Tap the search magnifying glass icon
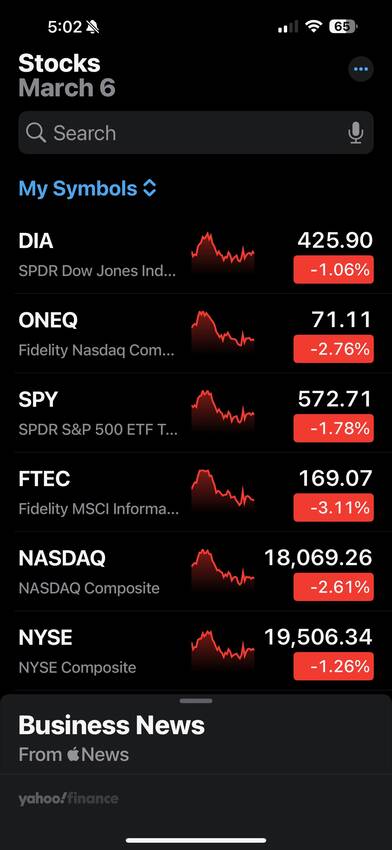Screen dimensions: 392x850 pos(36,133)
